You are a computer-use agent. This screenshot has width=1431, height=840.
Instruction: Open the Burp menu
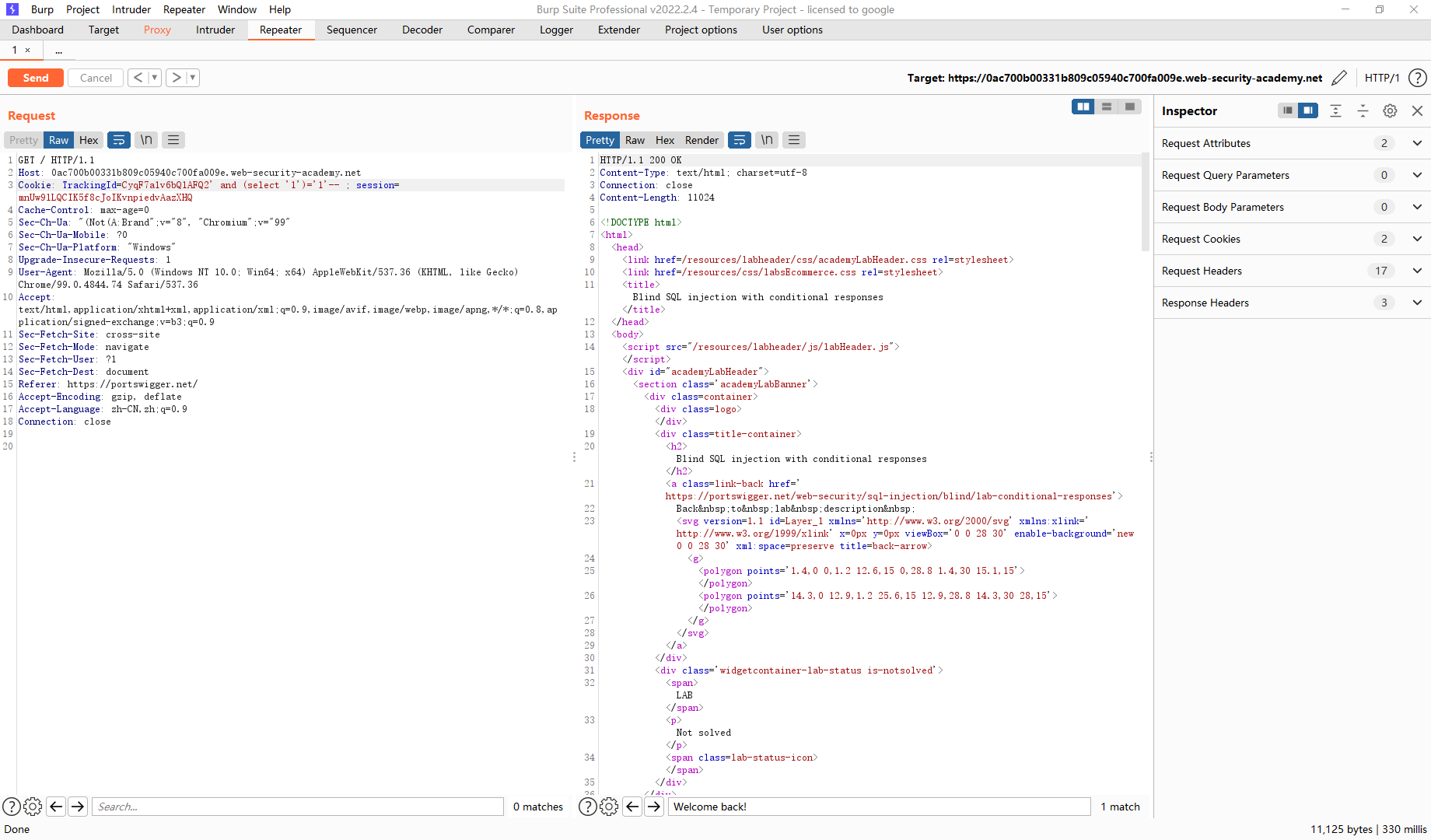(42, 9)
